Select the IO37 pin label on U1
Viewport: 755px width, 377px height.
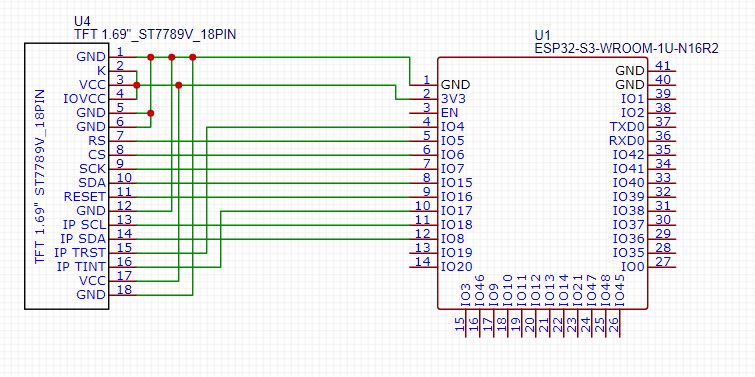click(x=628, y=224)
